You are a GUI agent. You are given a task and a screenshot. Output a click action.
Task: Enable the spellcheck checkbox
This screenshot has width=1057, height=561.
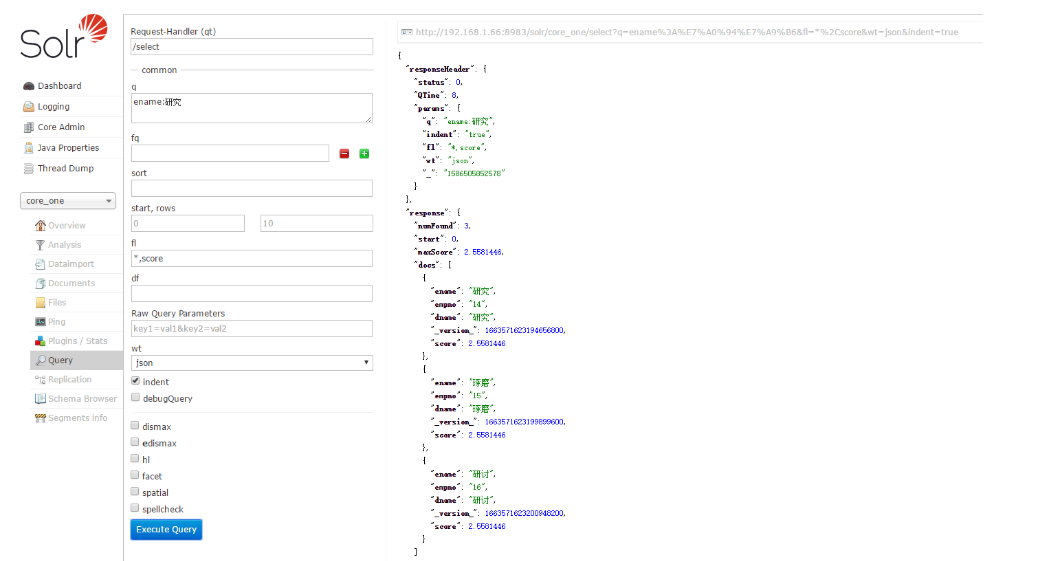135,508
